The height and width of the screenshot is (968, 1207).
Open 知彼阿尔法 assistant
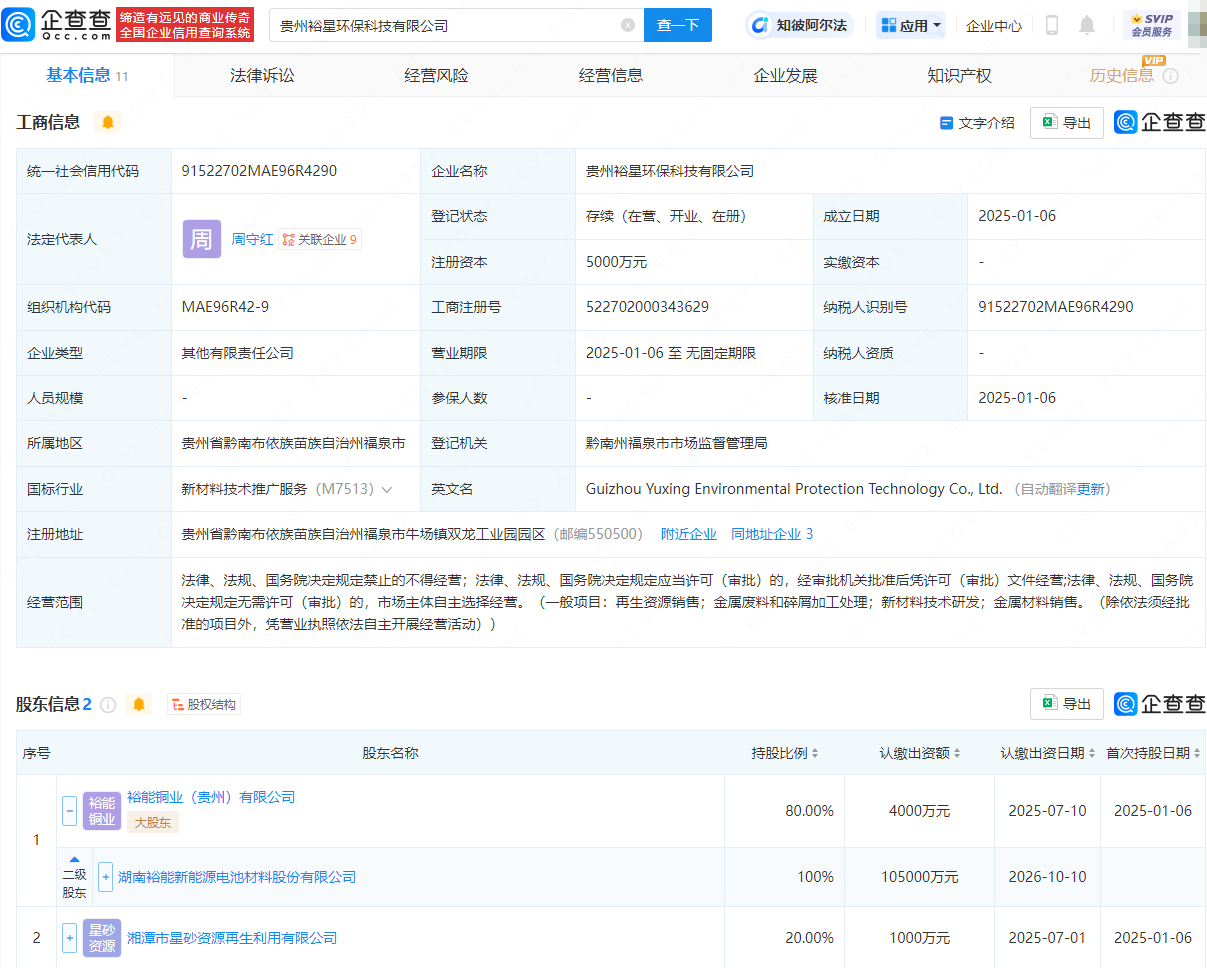(x=800, y=25)
